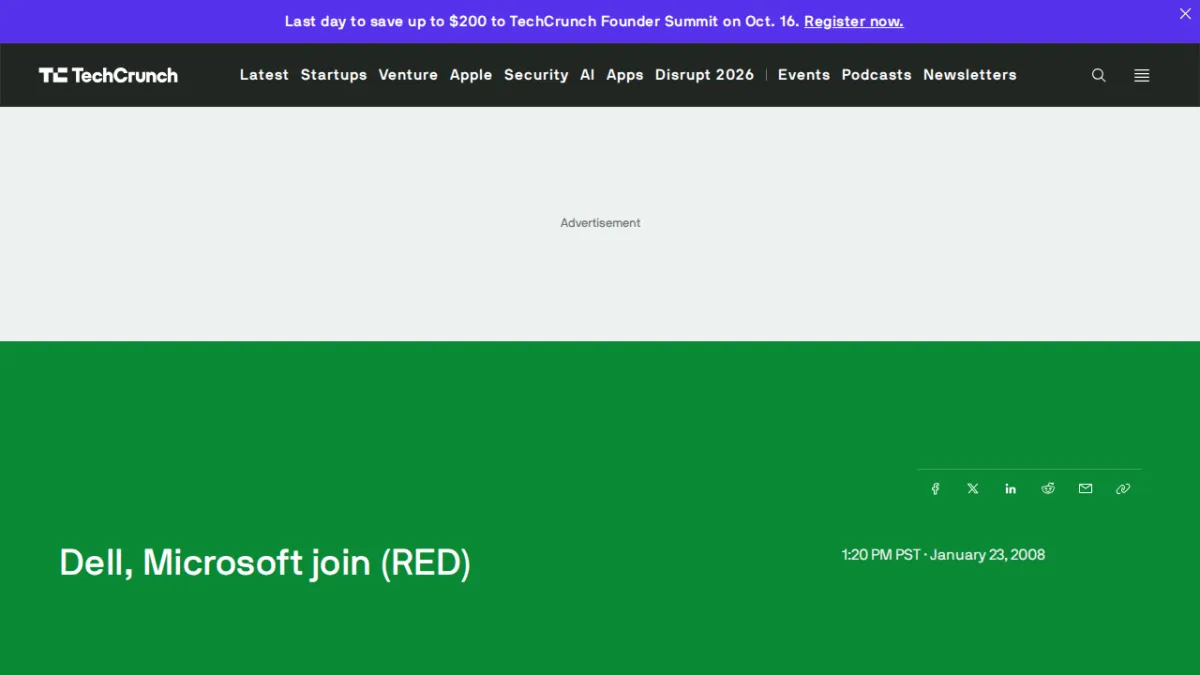The image size is (1200, 675).
Task: Open Newsletters nav item
Action: [x=969, y=75]
